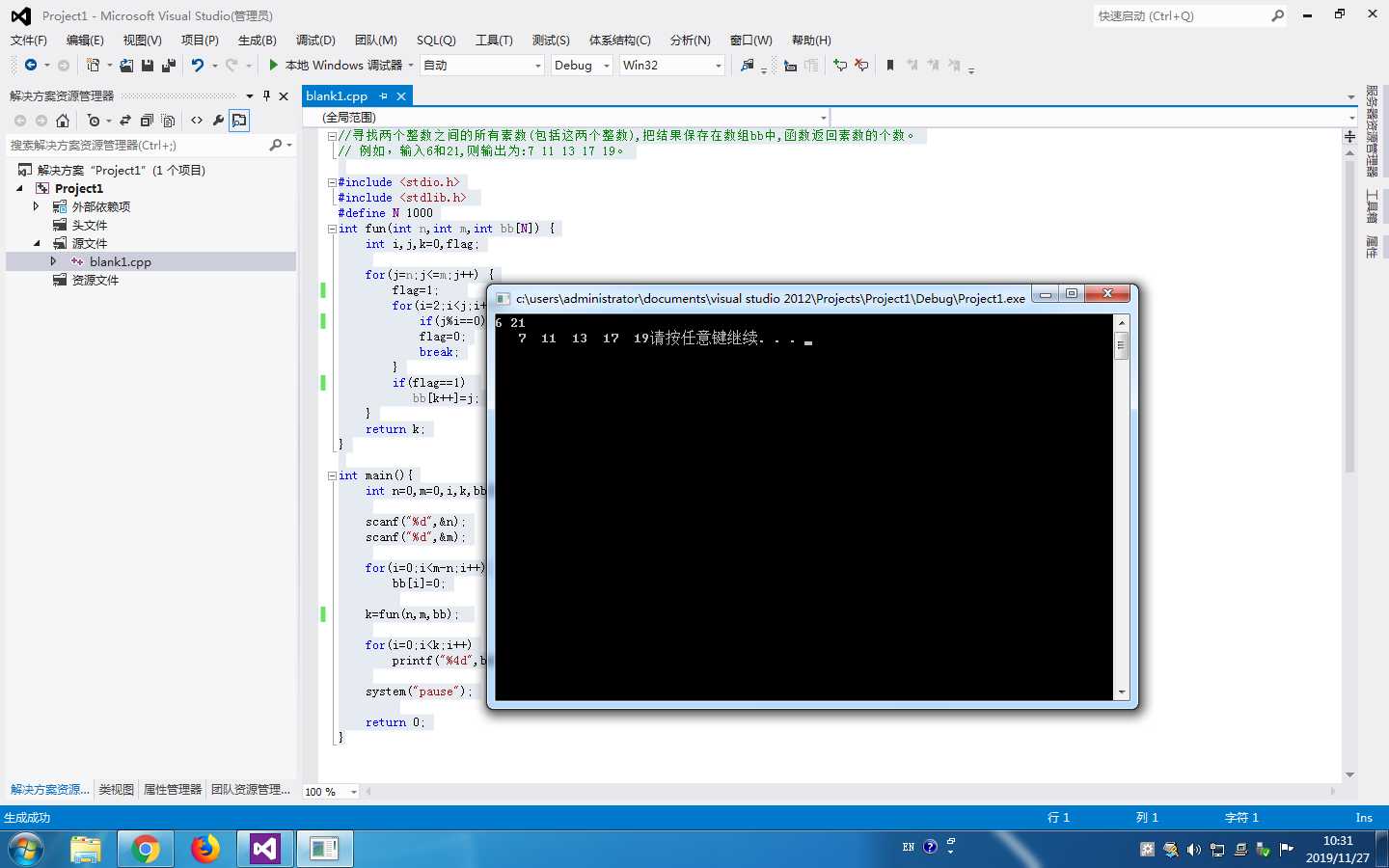Collapse all items in Solution Explorer
The height and width of the screenshot is (868, 1389).
[x=147, y=121]
